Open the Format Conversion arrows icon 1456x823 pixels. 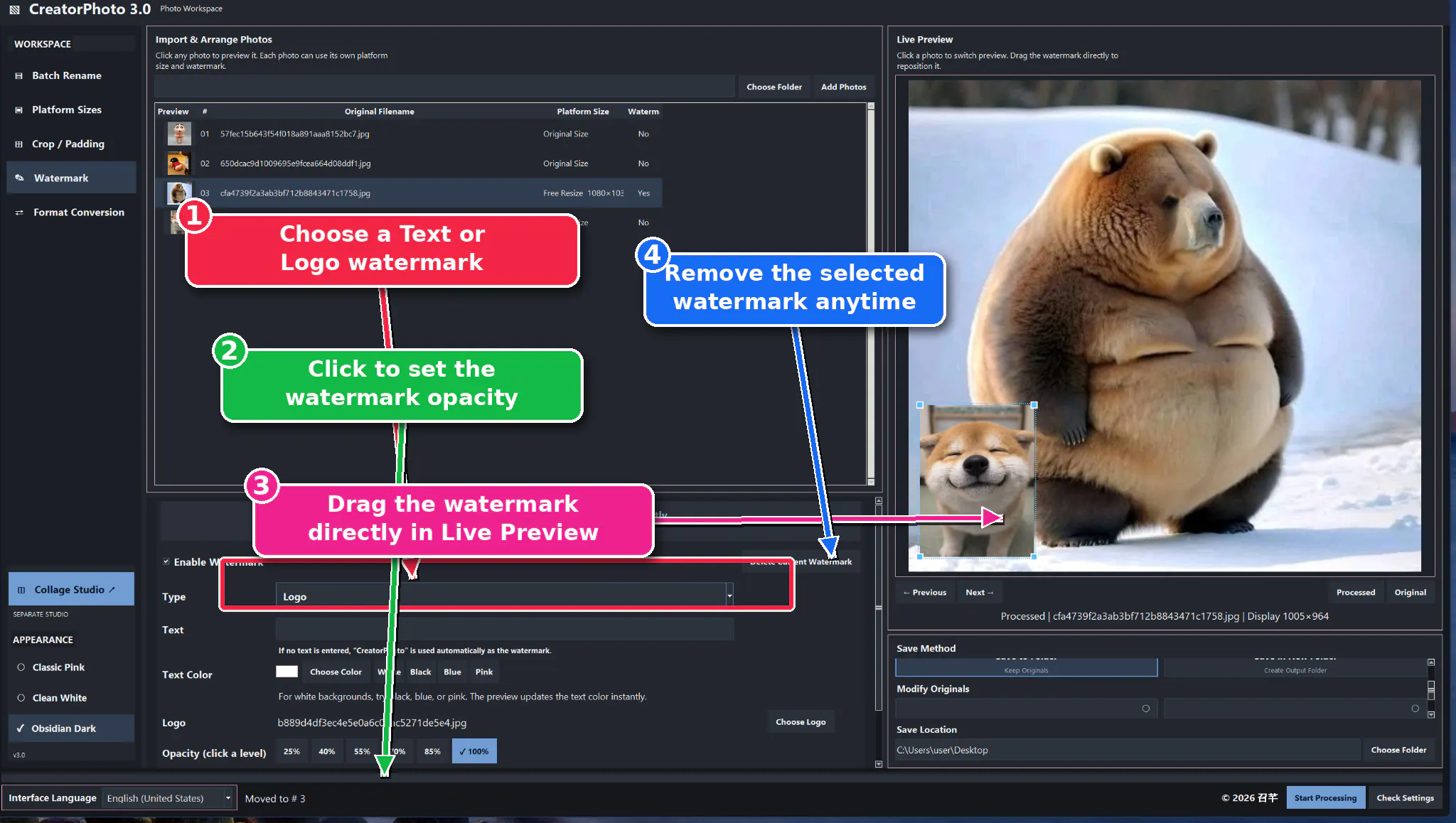coord(20,213)
